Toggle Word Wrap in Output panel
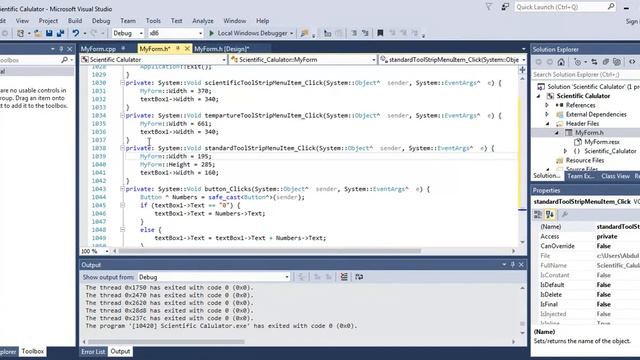 click(359, 277)
